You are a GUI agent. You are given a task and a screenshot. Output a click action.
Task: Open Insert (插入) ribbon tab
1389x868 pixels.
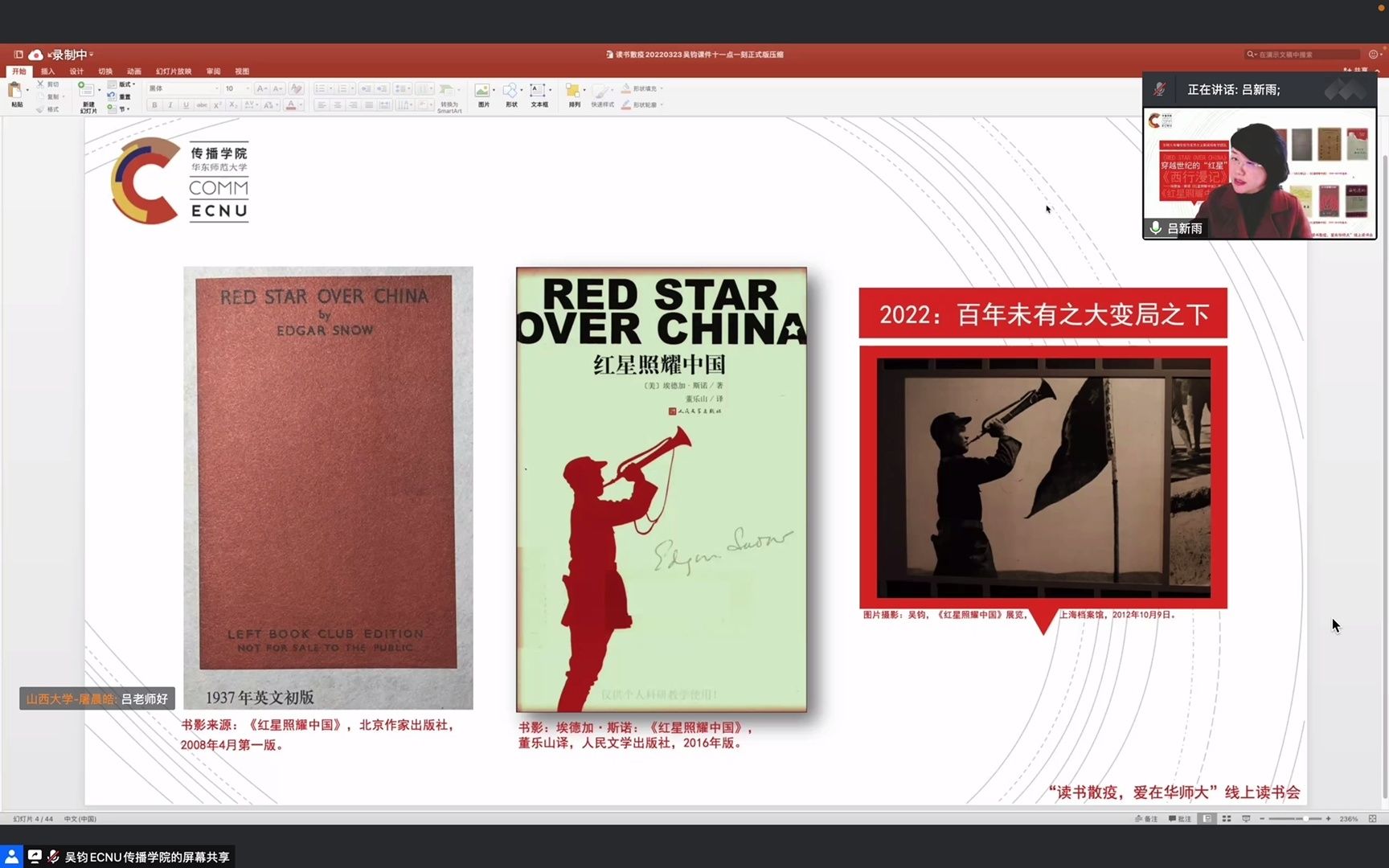pos(47,72)
